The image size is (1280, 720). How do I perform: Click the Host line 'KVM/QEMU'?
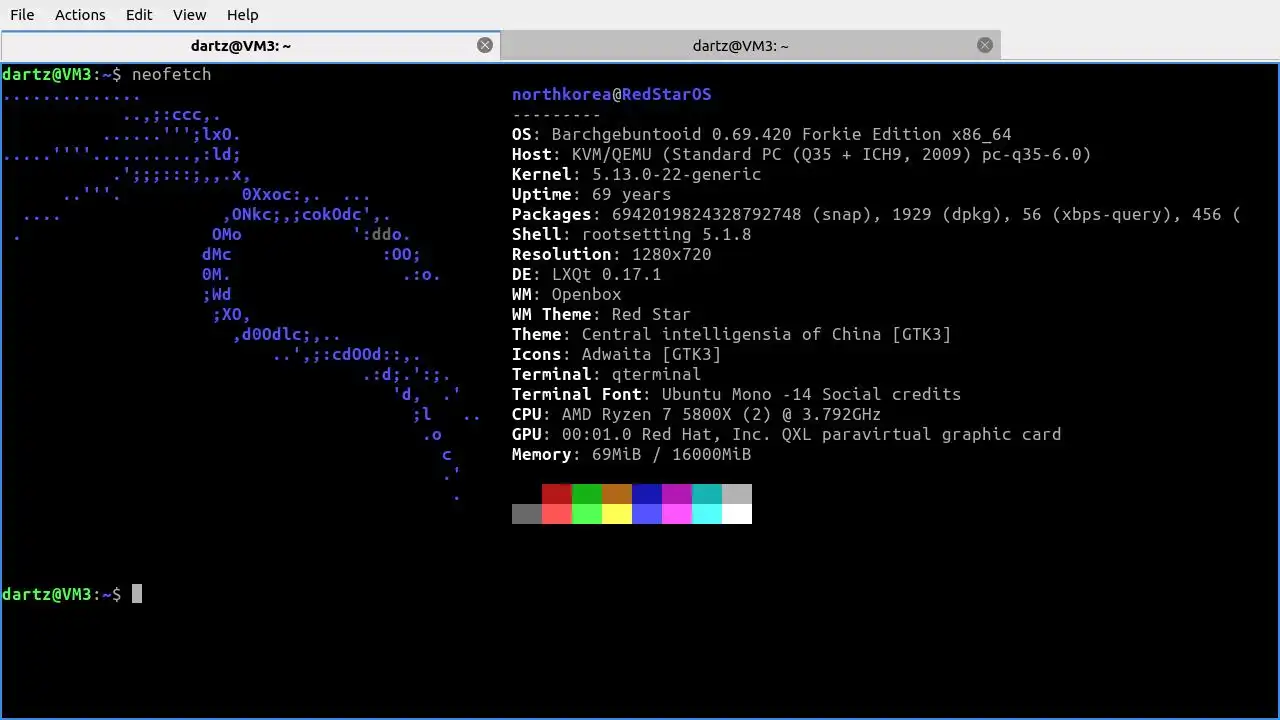[x=611, y=154]
